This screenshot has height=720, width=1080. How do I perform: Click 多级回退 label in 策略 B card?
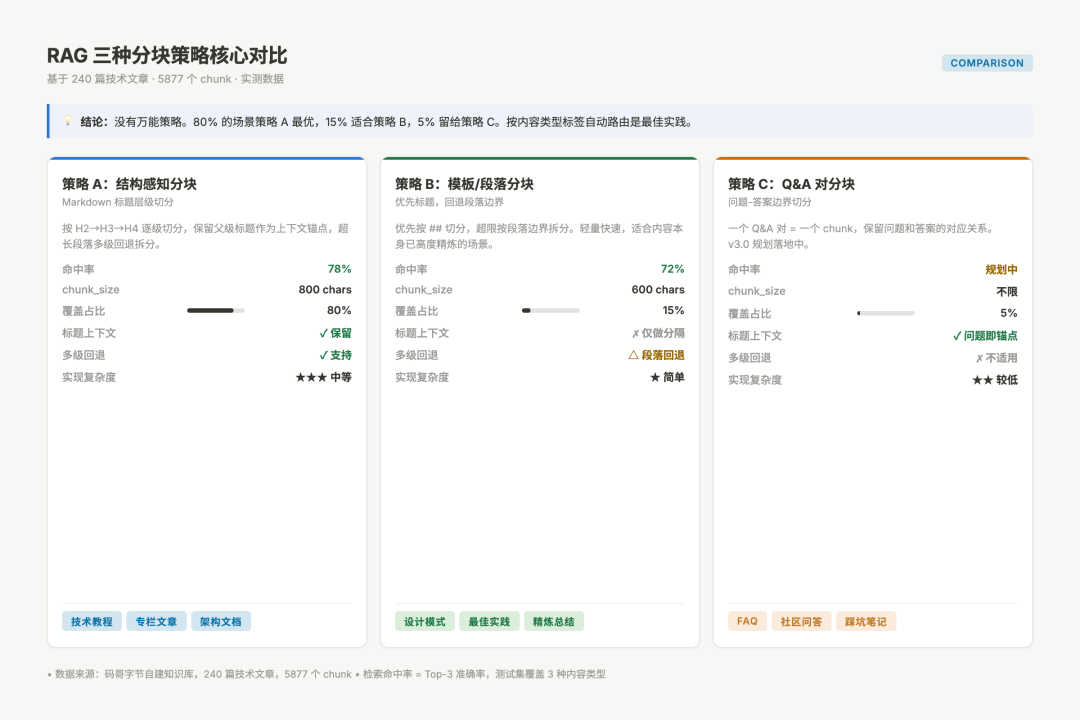click(417, 355)
